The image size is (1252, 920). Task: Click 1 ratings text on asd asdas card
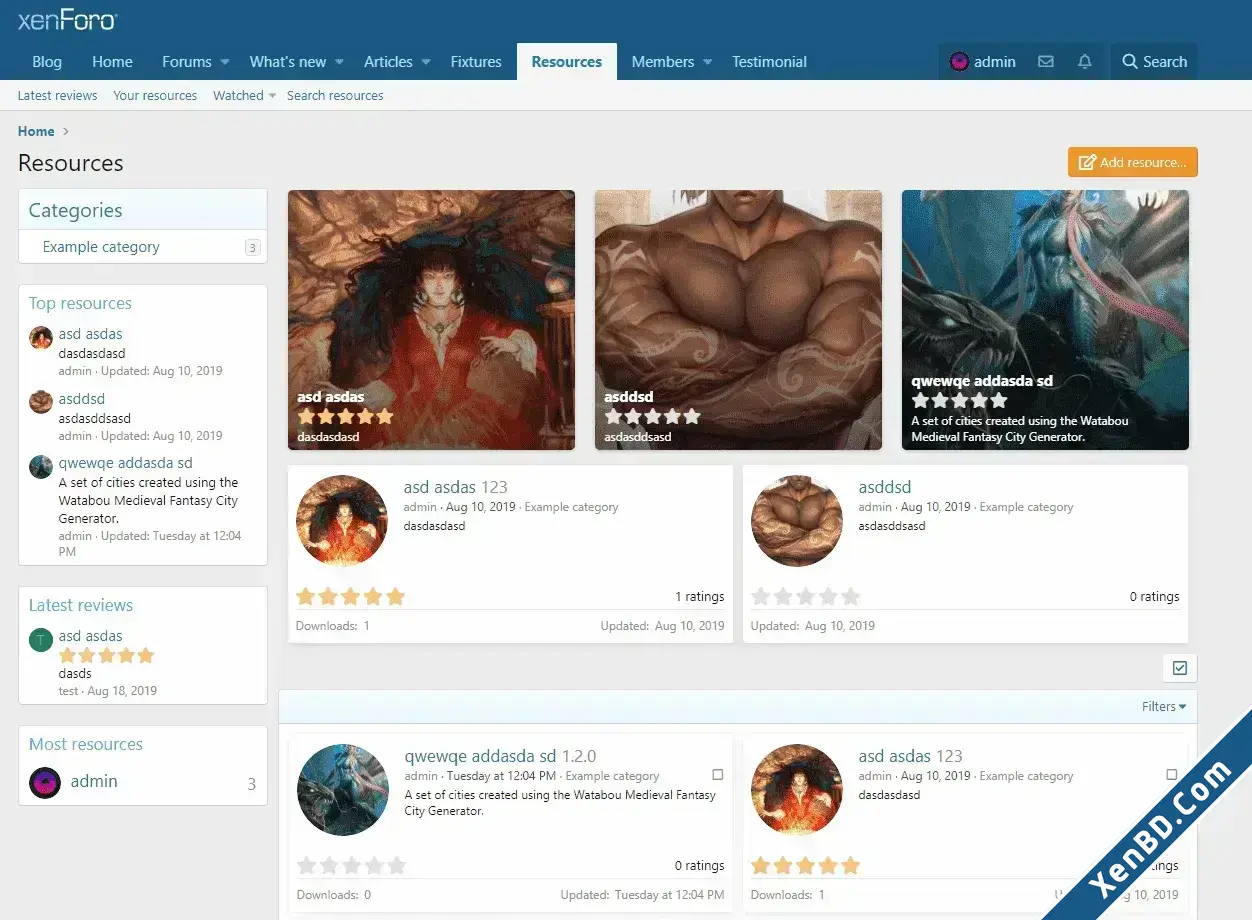[700, 597]
